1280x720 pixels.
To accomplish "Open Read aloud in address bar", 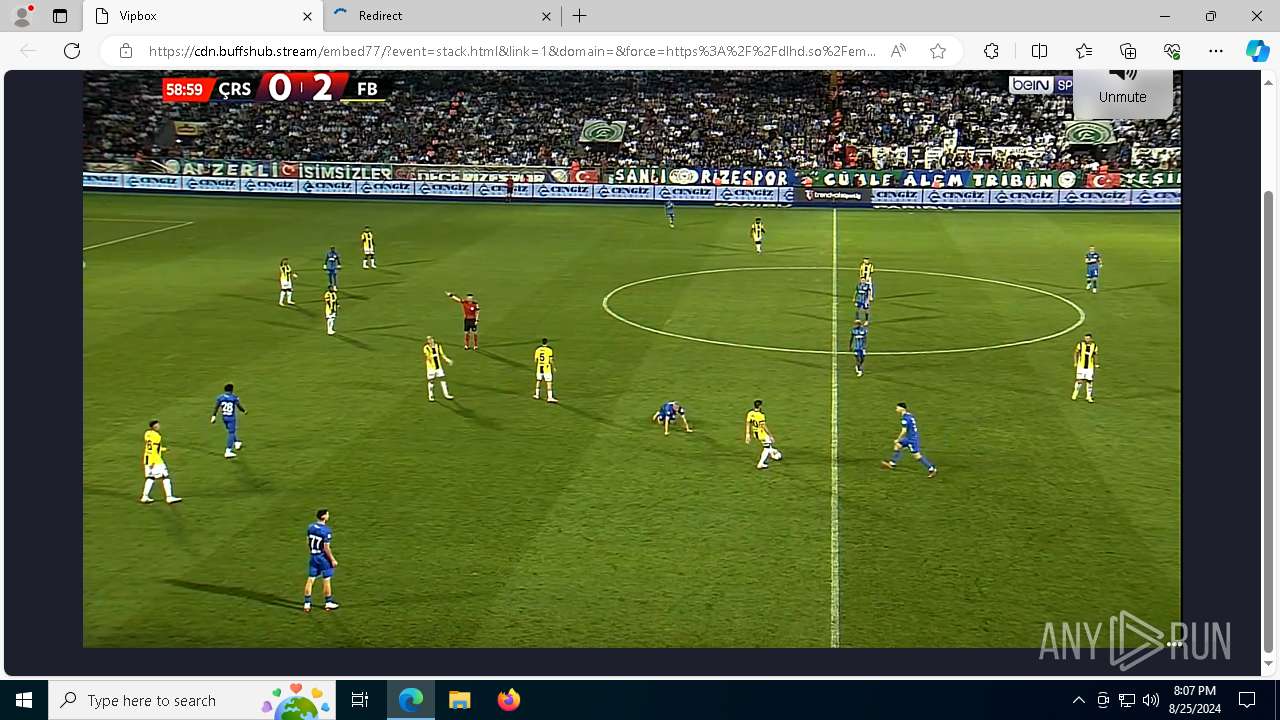I will (898, 51).
